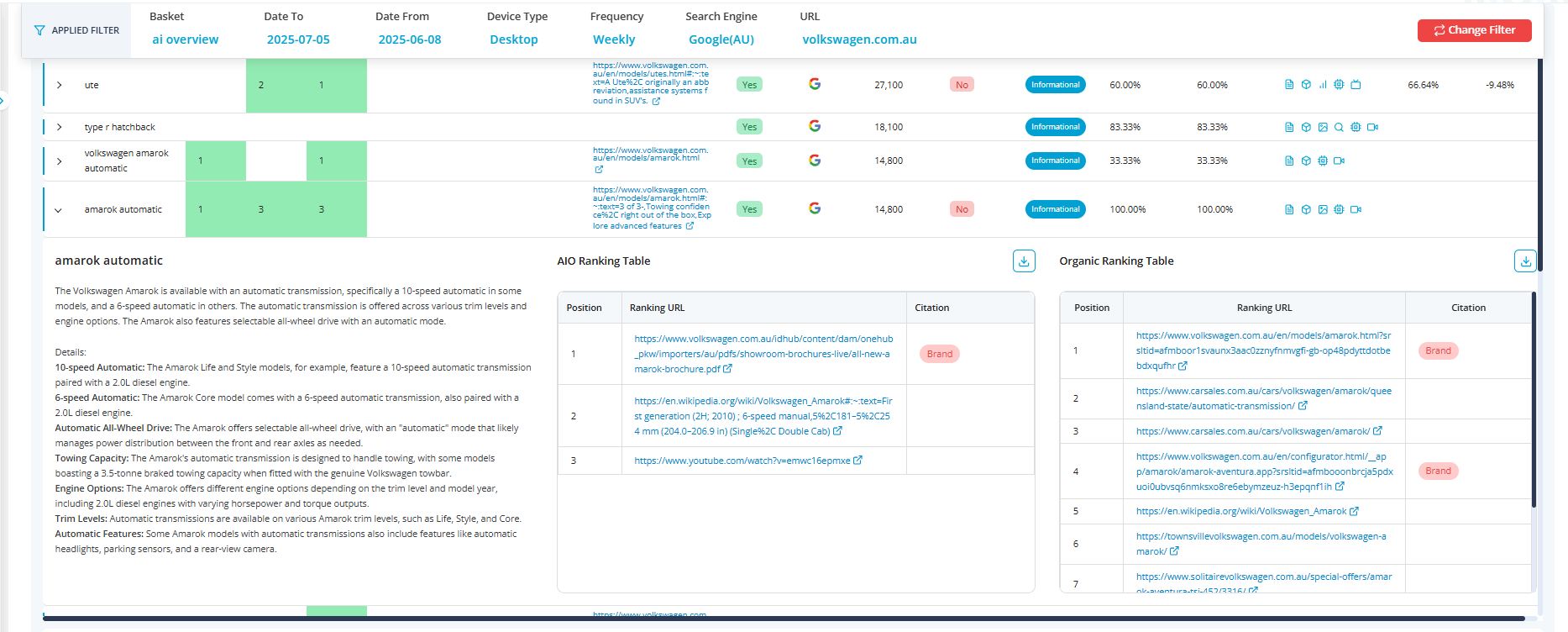Click the TV icon in the ute row
Screen dimensions: 1568x632
coord(1356,85)
